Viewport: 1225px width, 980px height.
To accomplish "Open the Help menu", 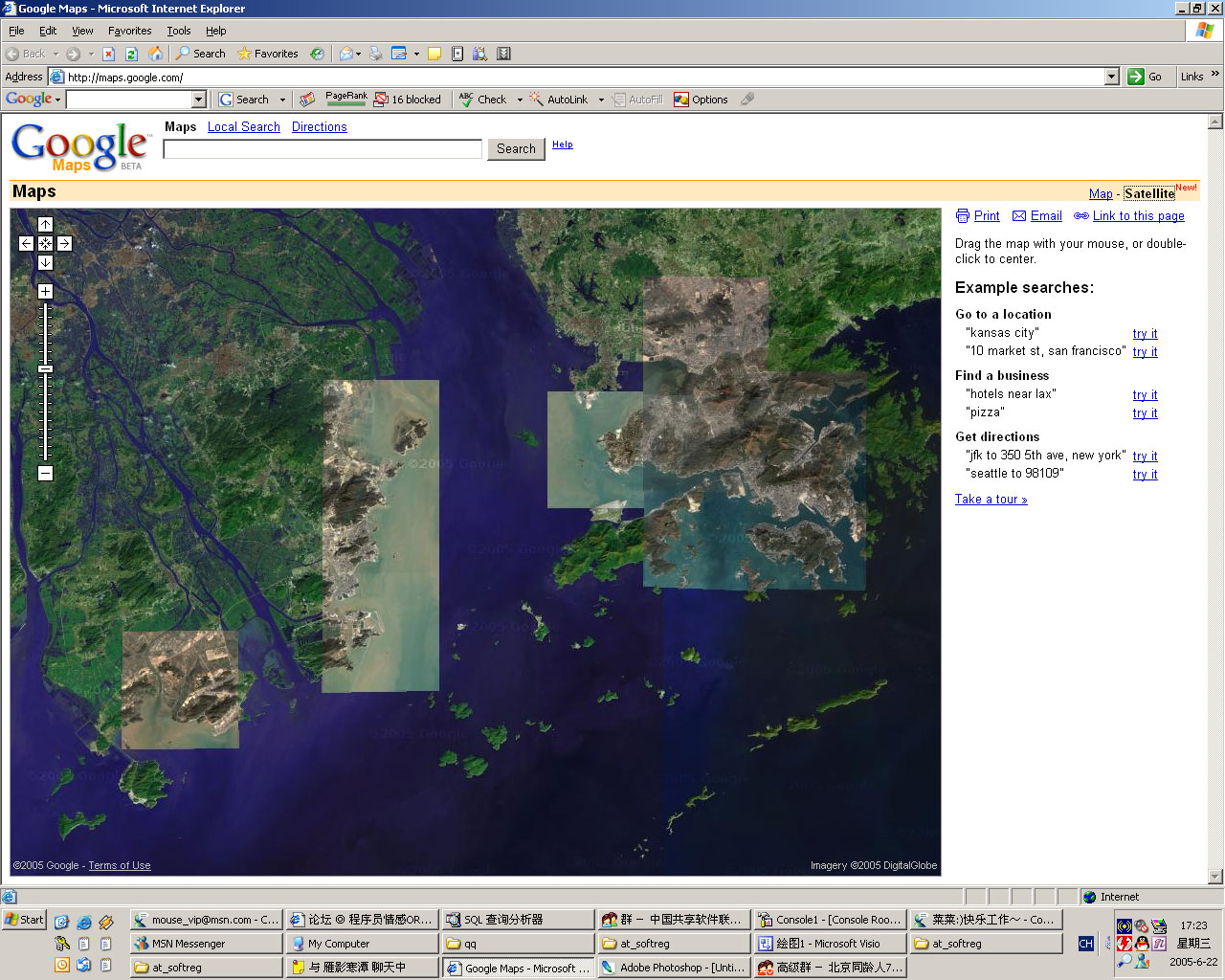I will 216,31.
